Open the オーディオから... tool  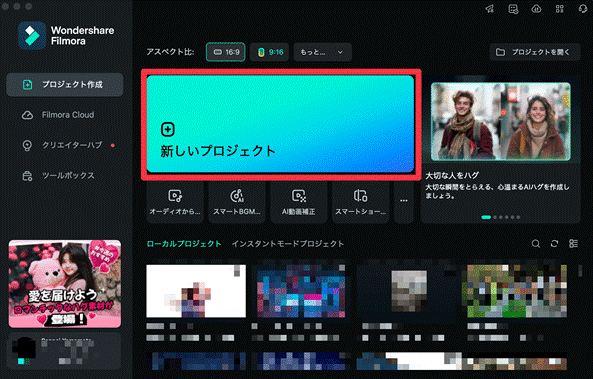[x=175, y=202]
